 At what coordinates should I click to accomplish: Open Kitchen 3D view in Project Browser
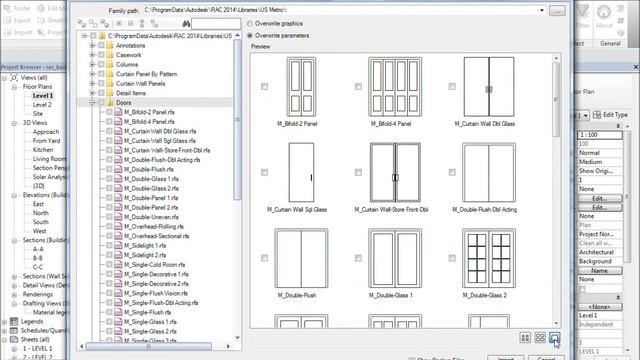(x=43, y=150)
